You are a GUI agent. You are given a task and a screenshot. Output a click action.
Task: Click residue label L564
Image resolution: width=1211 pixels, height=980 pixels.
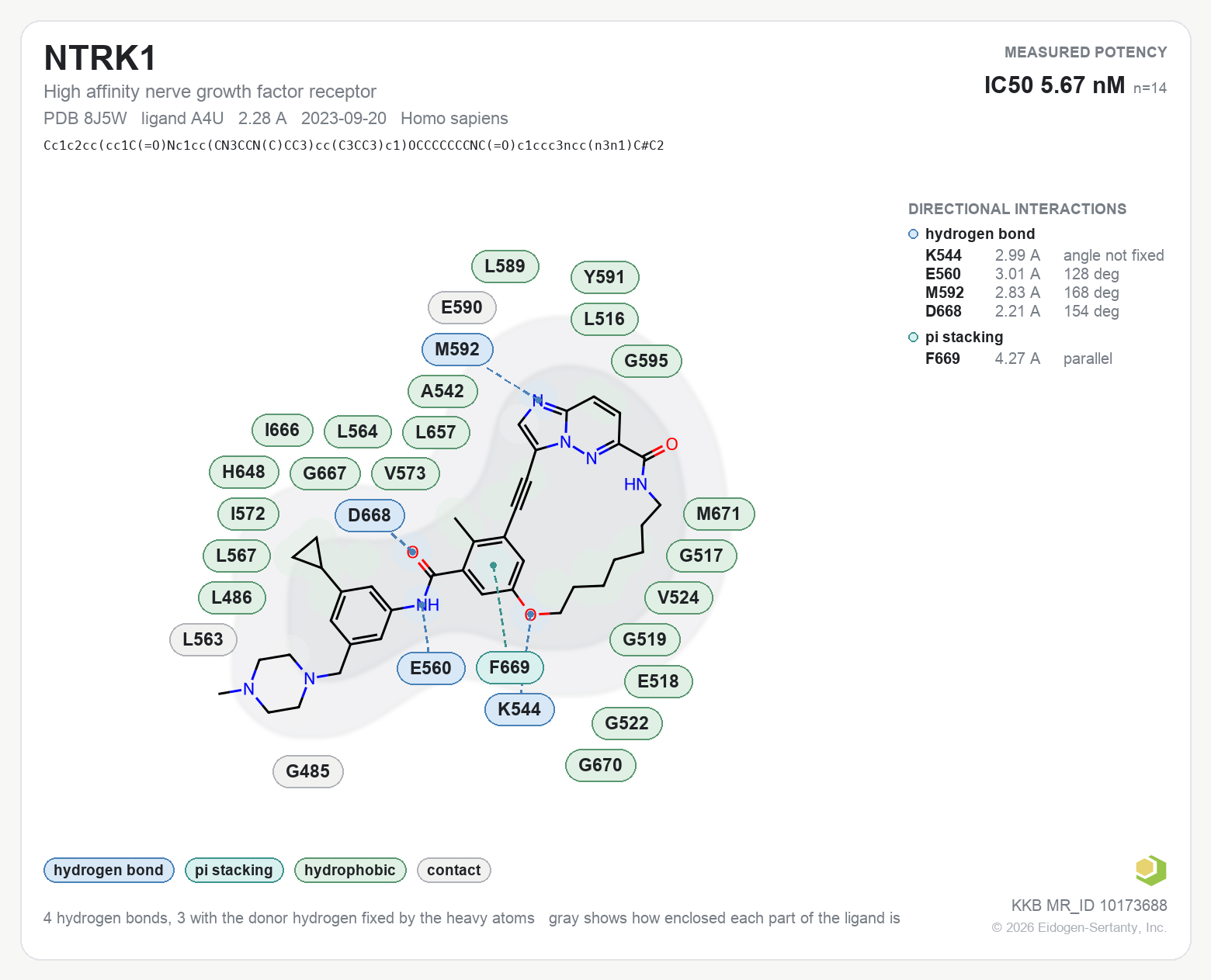[357, 431]
